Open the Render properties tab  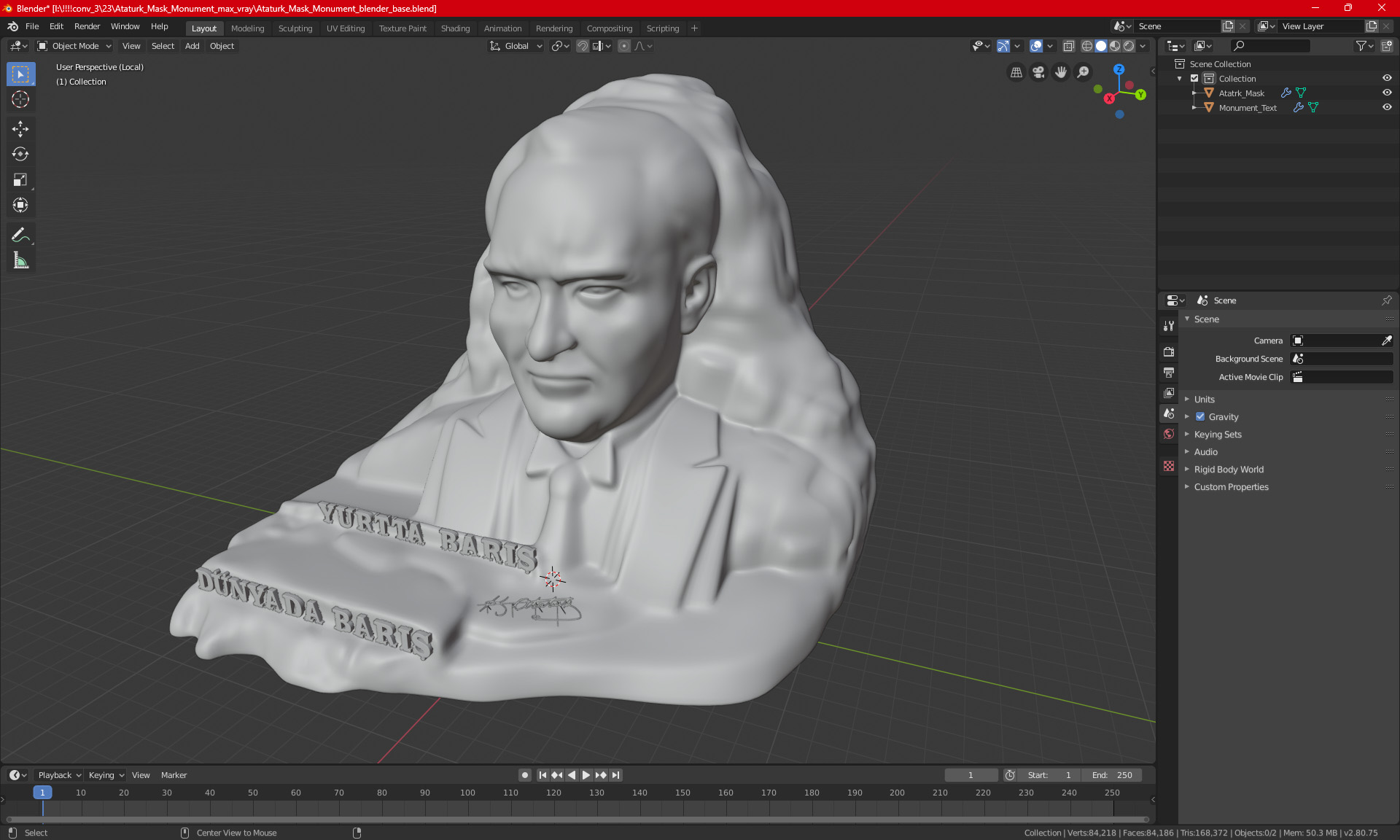click(1169, 351)
